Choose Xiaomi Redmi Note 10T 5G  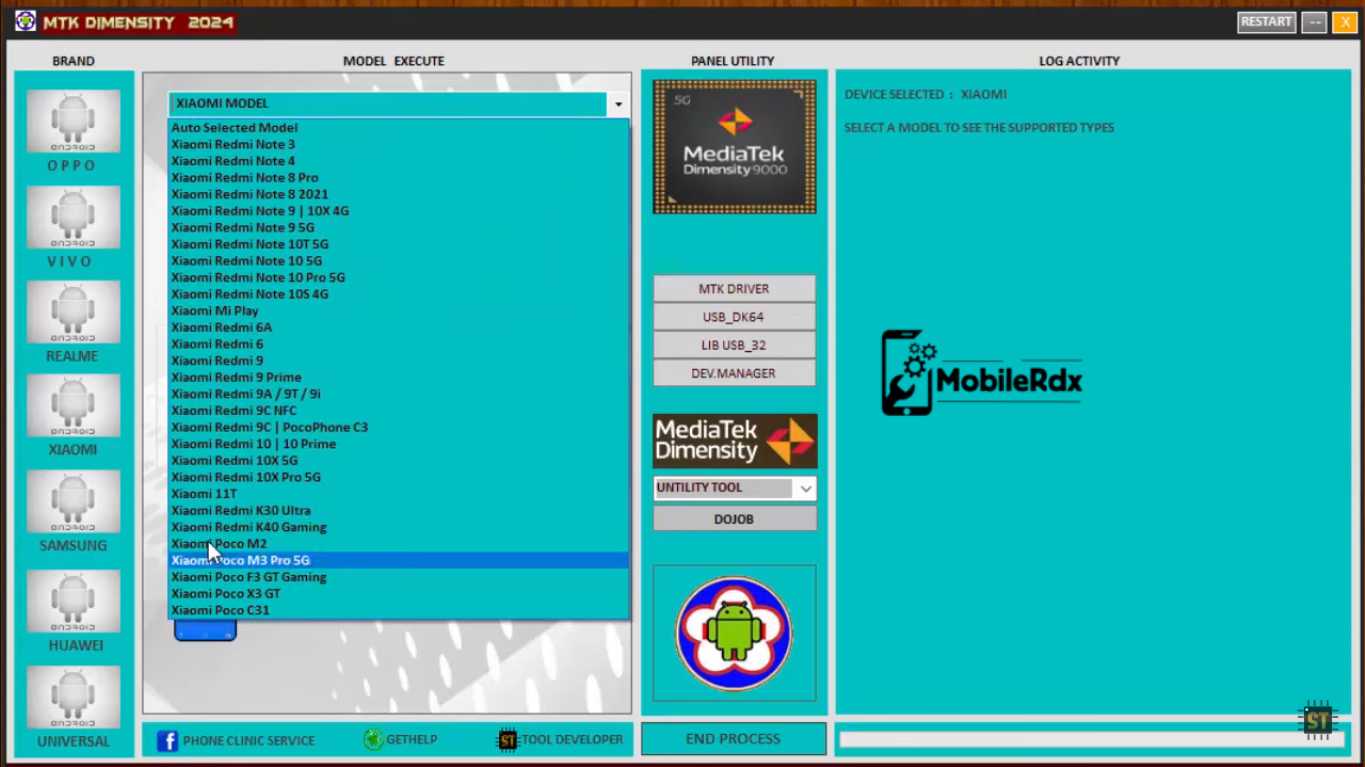(398, 244)
